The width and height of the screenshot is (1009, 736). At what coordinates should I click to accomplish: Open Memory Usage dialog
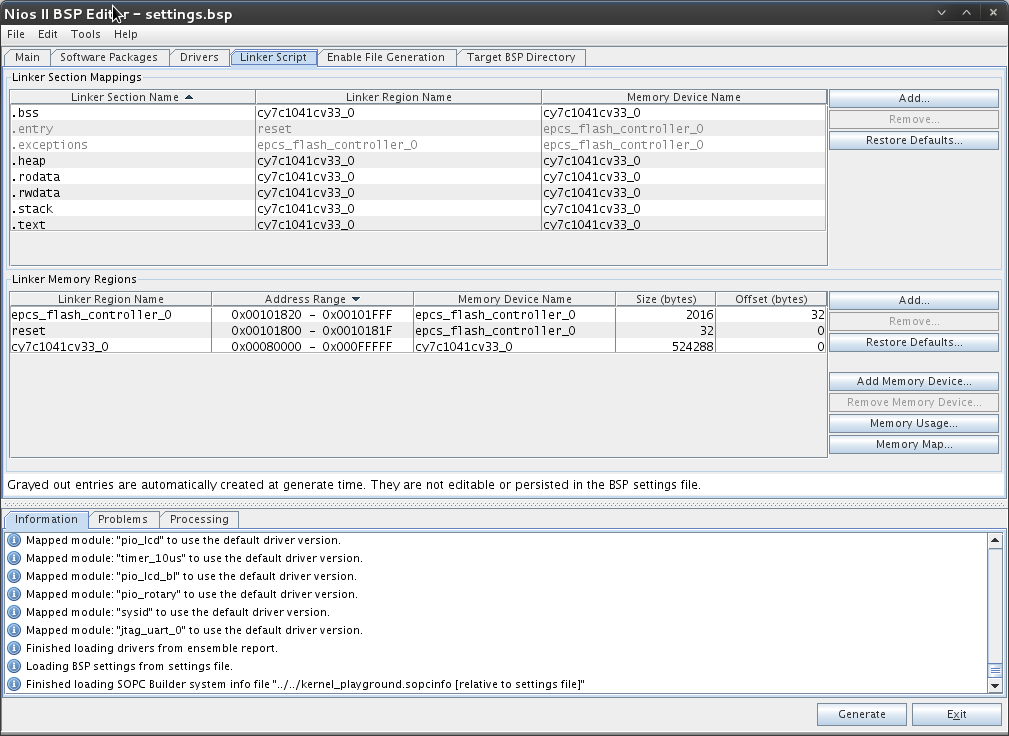[x=914, y=423]
